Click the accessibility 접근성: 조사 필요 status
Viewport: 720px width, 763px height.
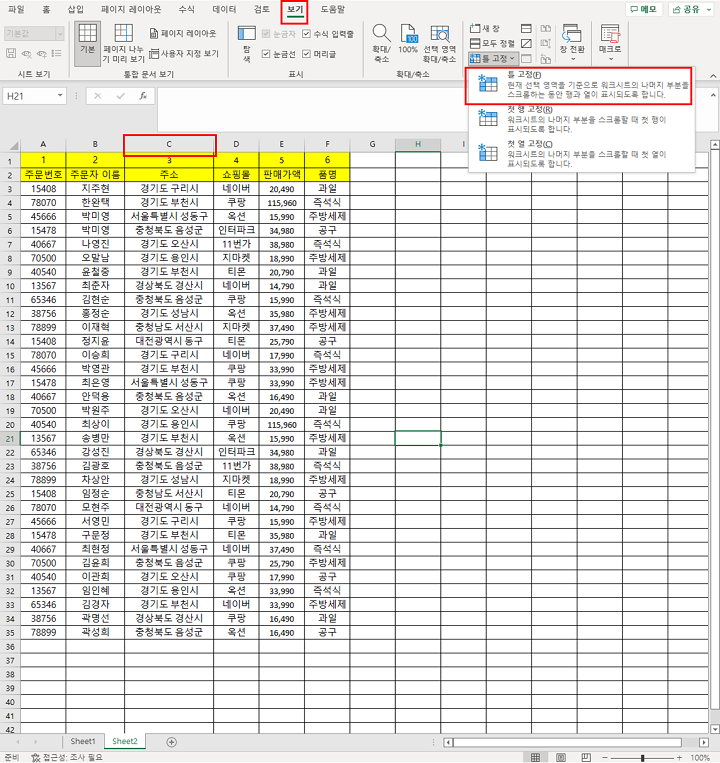(67, 757)
